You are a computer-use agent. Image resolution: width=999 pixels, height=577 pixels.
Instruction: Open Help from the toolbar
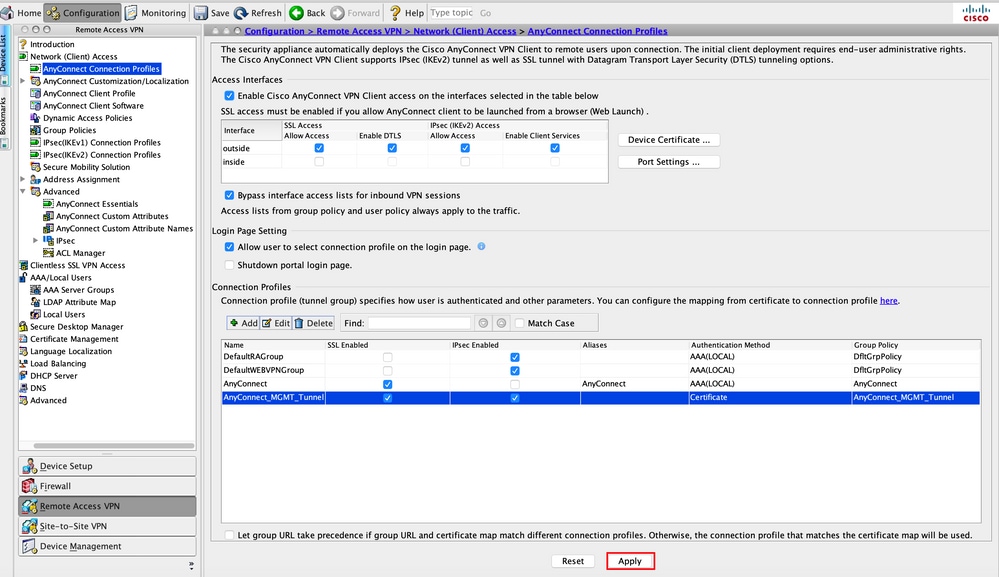pos(406,13)
